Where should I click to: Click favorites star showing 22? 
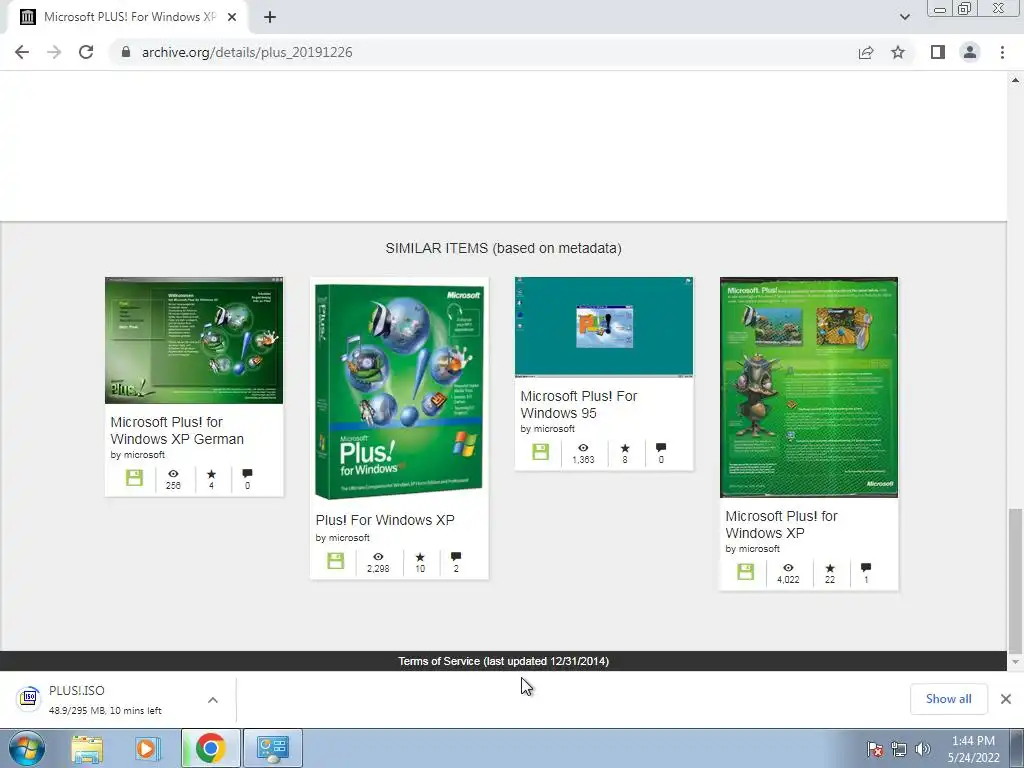829,568
